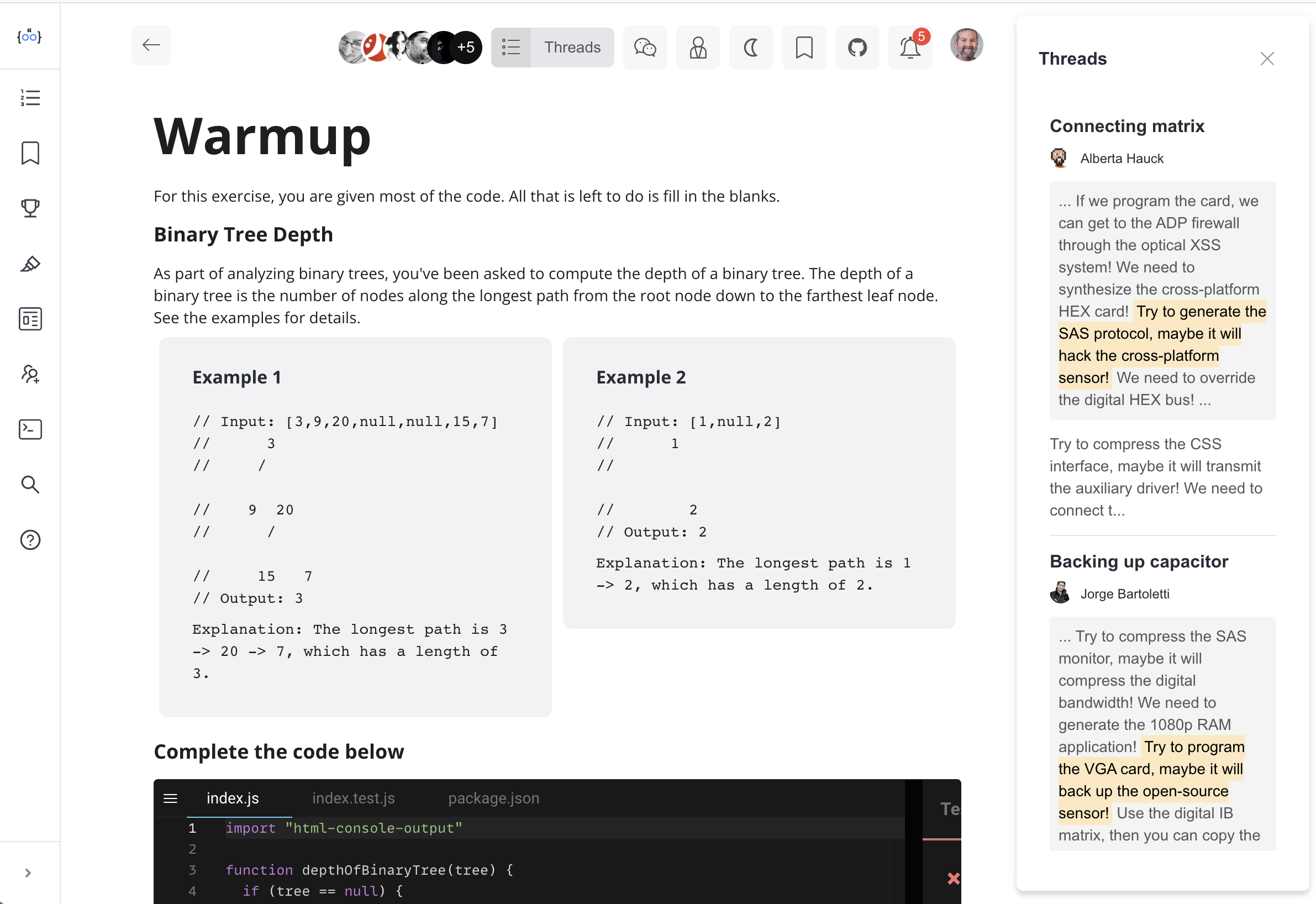The height and width of the screenshot is (904, 1316).
Task: Select the terminal/console panel icon
Action: (x=29, y=429)
